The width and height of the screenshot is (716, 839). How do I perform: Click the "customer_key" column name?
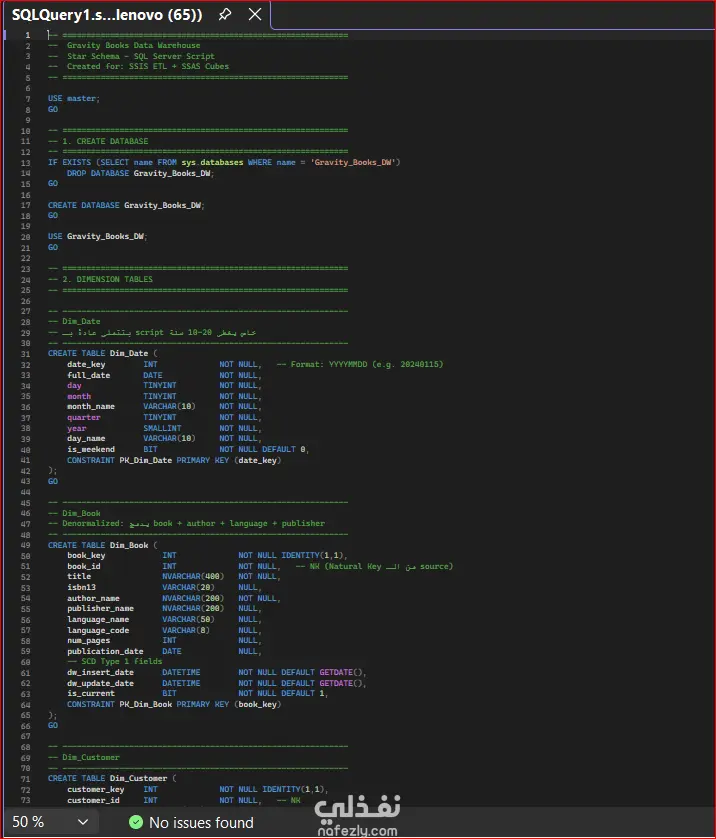(x=95, y=789)
